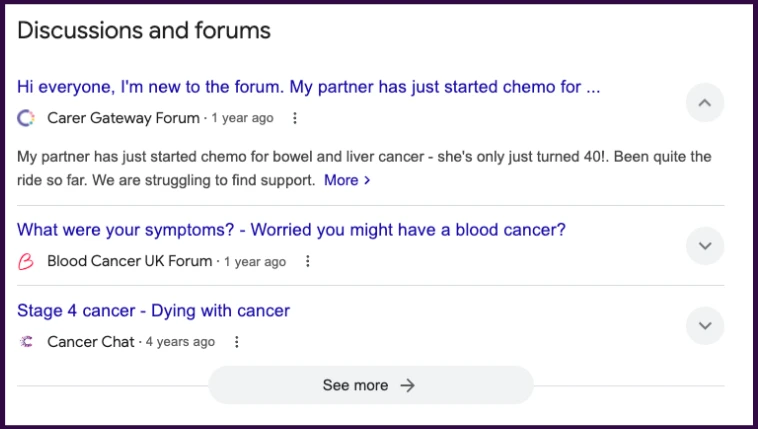This screenshot has height=429, width=758.
Task: Click the 'Blood Cancer UK Forum' source name
Action: pyautogui.click(x=130, y=261)
